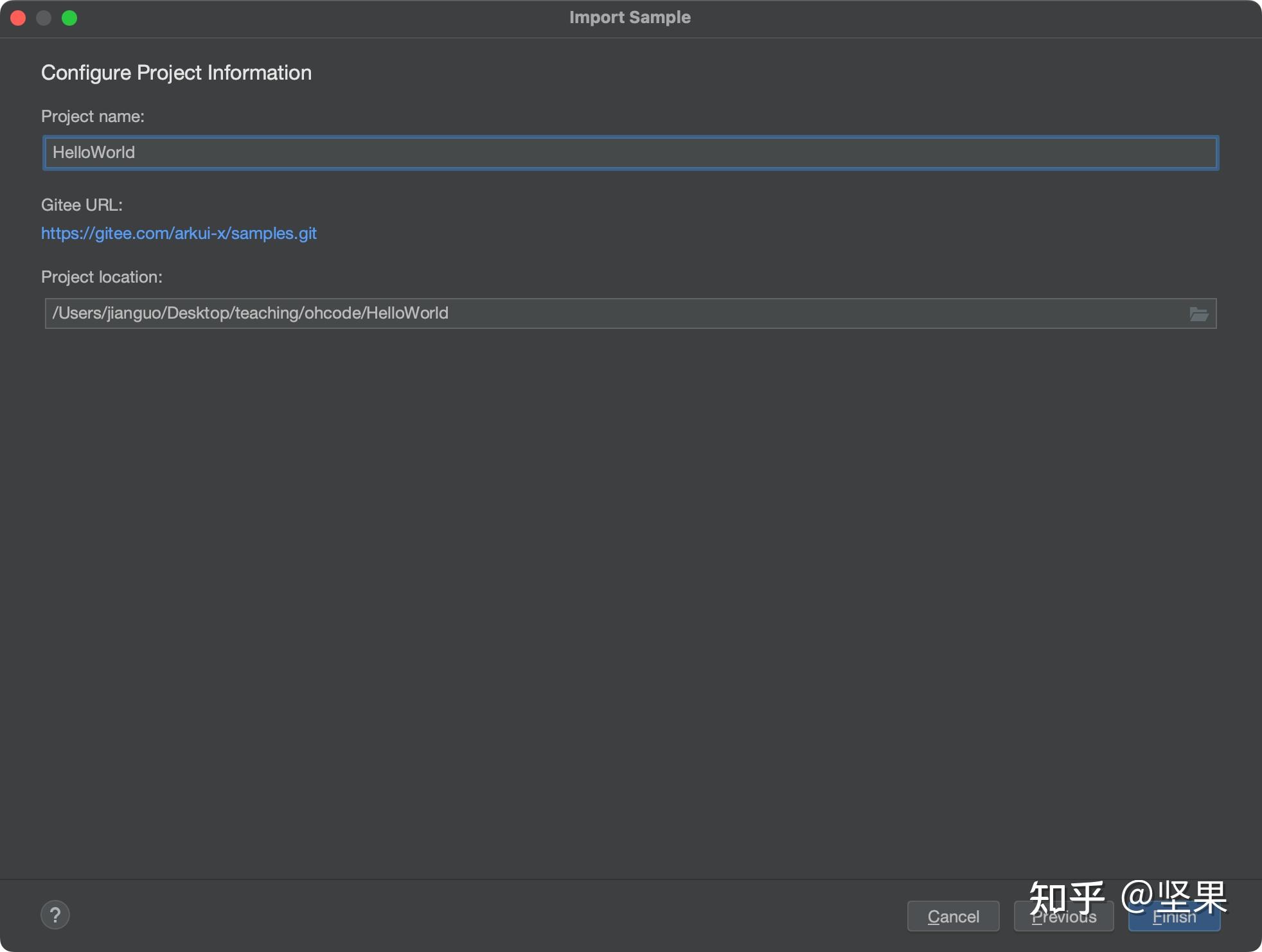Click the gray minimize window button
This screenshot has height=952, width=1262.
point(44,18)
